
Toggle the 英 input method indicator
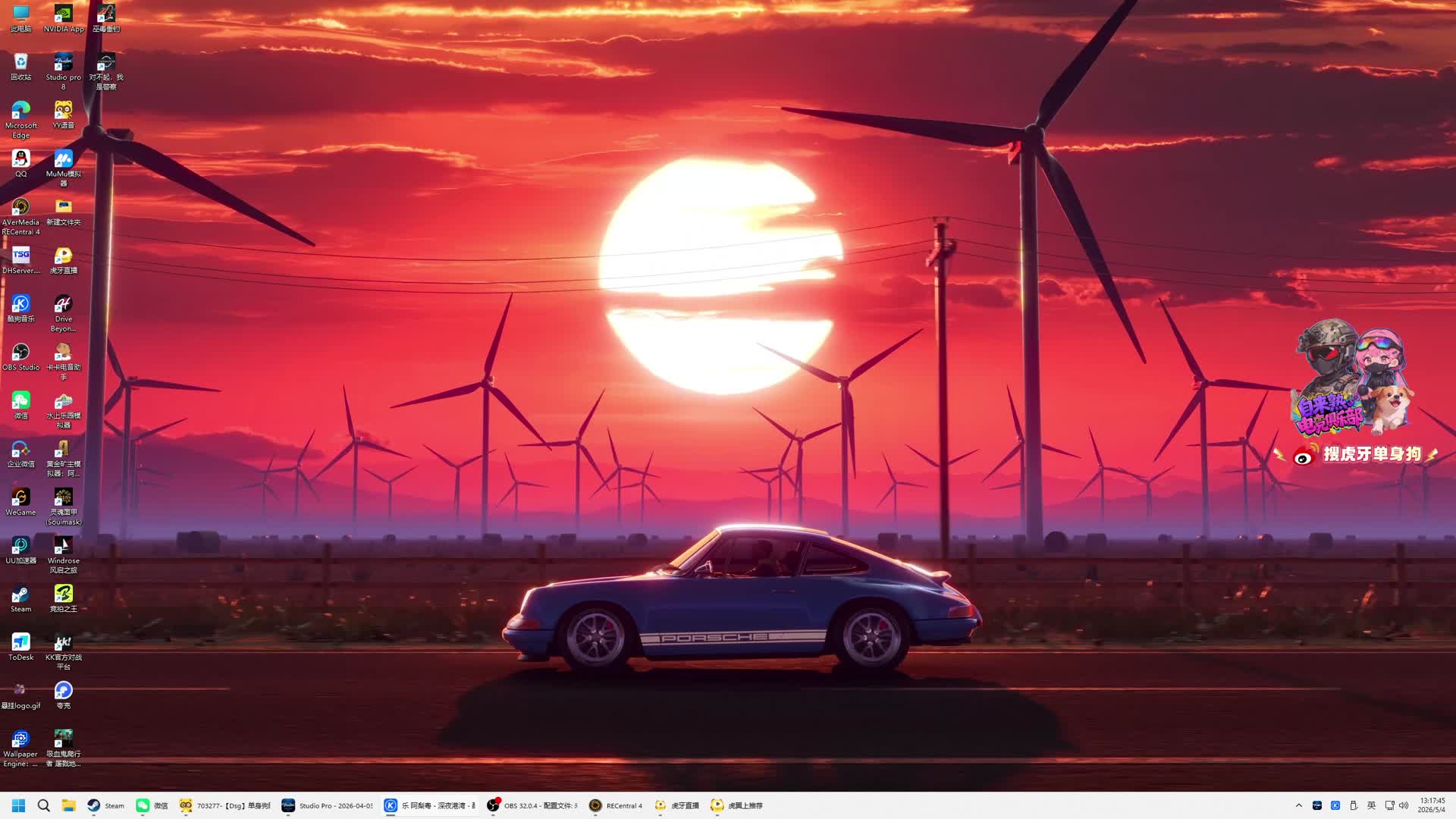click(x=1371, y=805)
